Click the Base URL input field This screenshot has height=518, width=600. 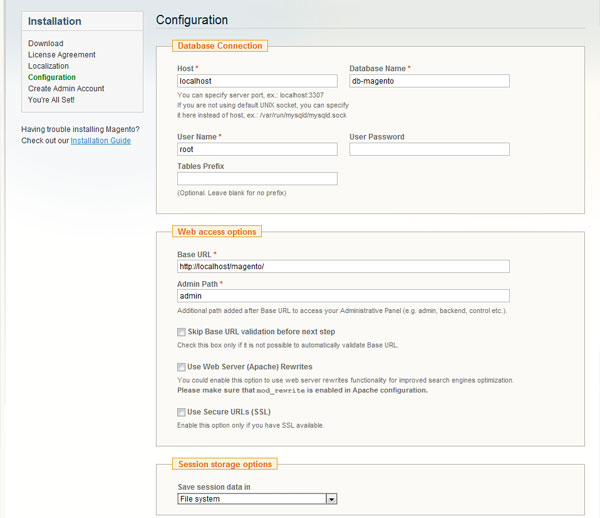pos(343,266)
